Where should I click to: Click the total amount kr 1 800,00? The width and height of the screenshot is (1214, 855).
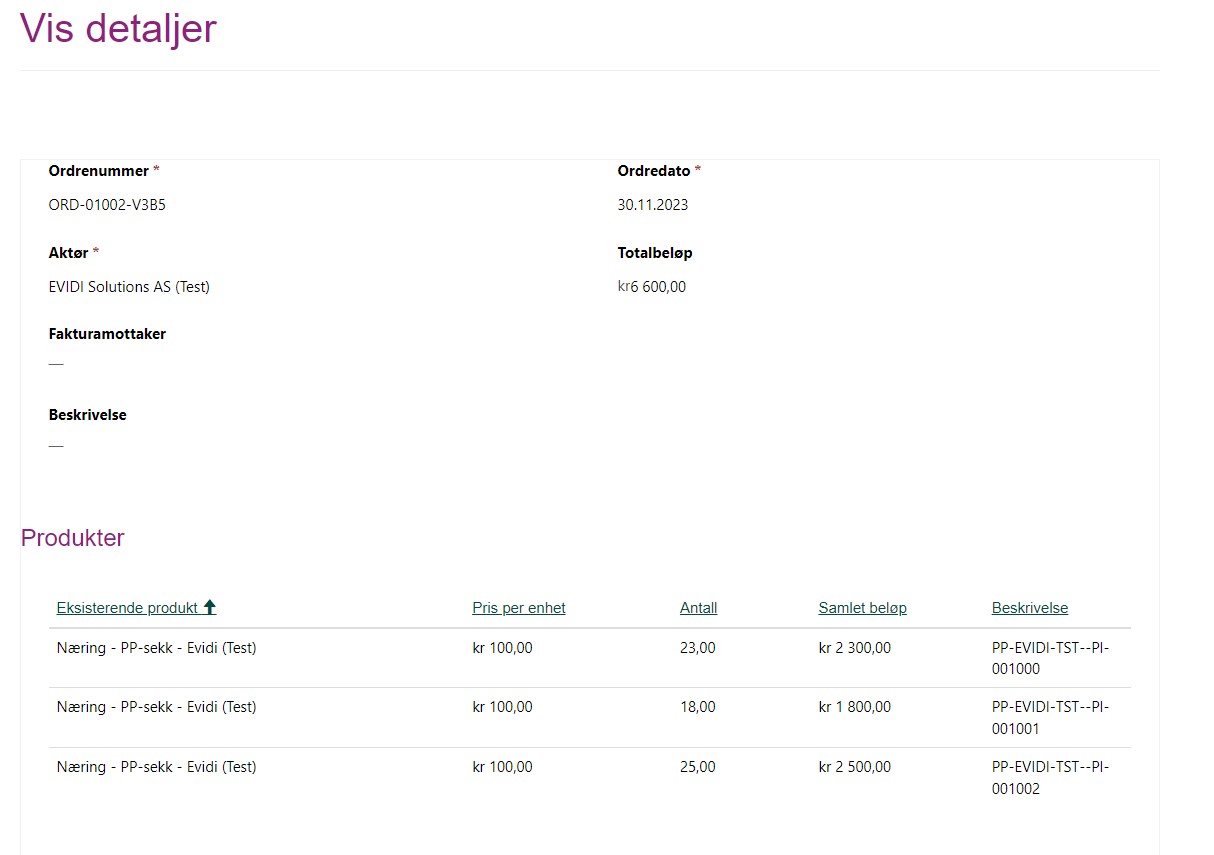click(854, 707)
